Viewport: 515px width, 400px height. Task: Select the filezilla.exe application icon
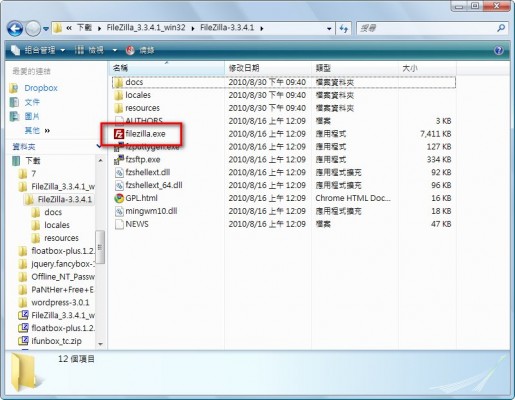point(119,134)
